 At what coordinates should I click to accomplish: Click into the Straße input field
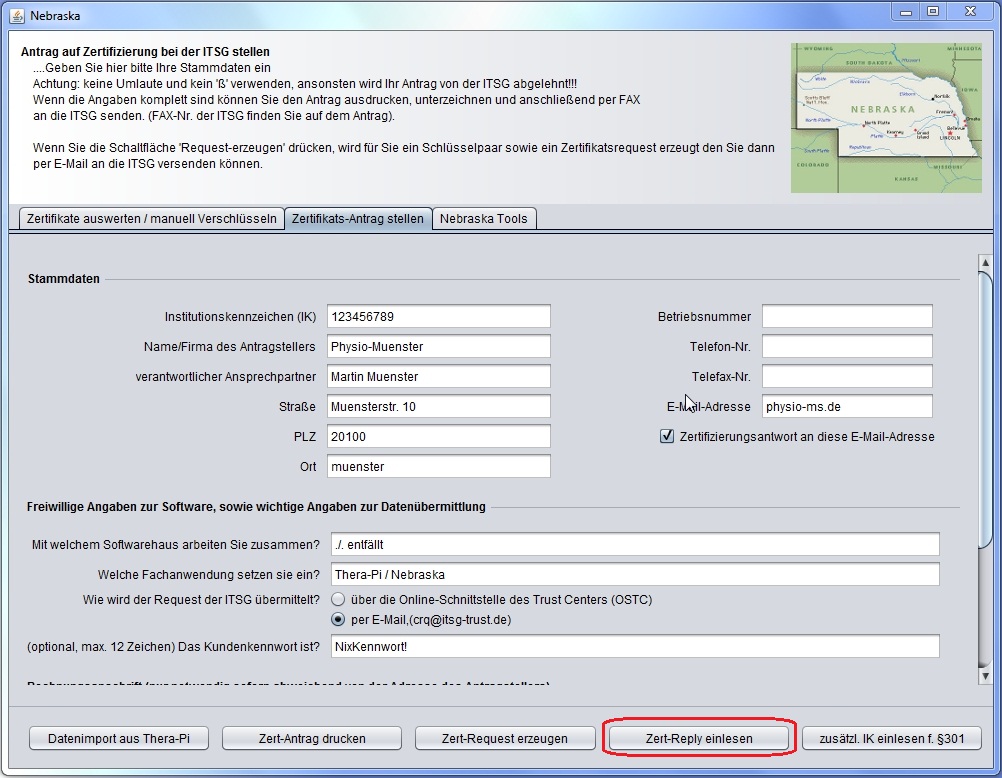click(438, 407)
